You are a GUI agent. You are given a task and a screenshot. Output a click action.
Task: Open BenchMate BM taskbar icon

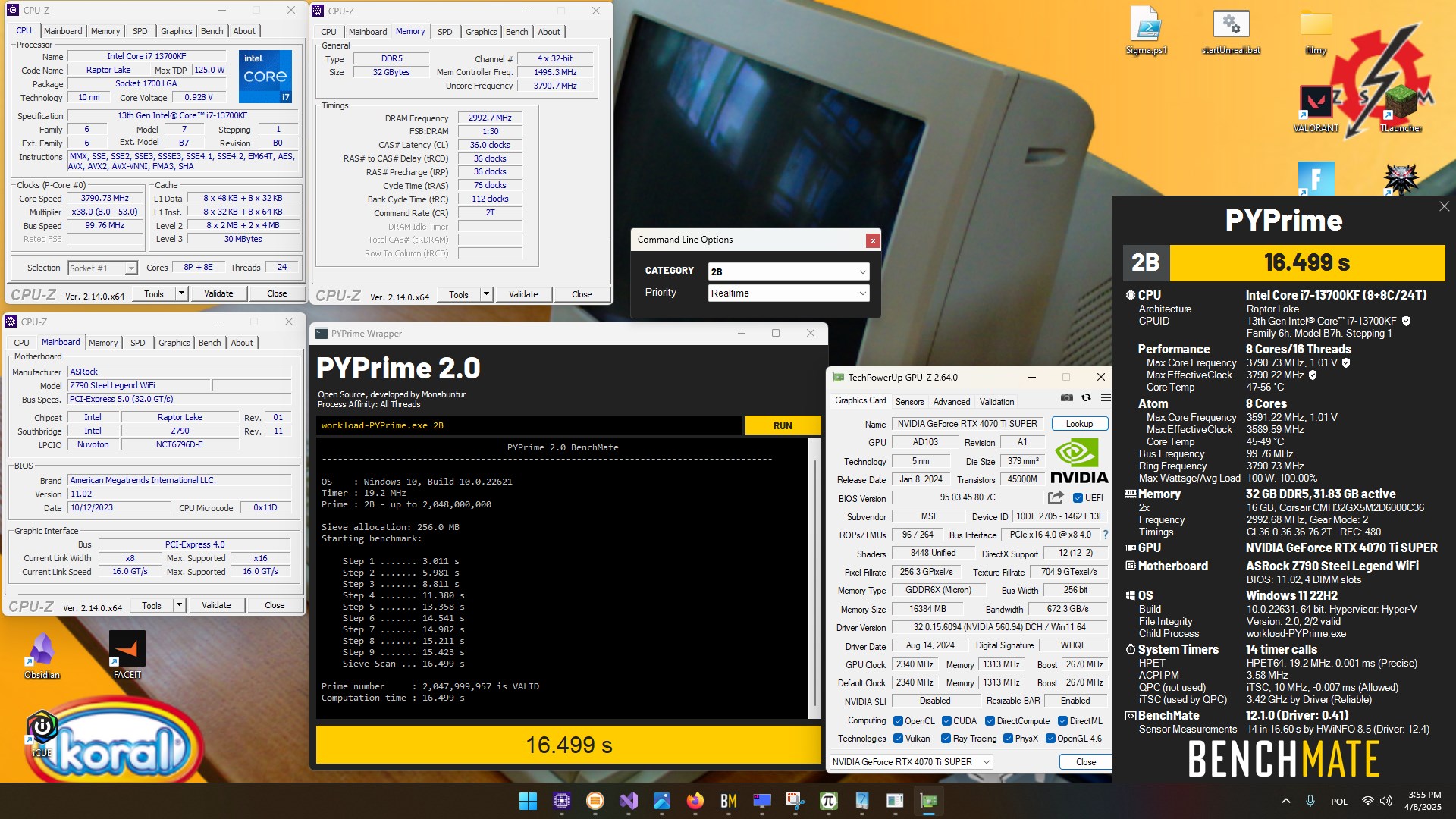[729, 801]
